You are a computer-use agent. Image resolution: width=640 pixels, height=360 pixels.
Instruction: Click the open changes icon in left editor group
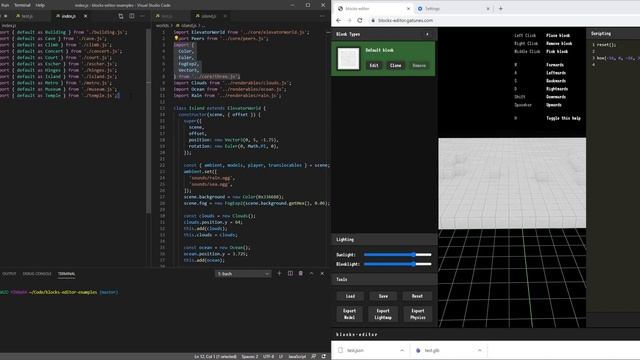point(120,16)
